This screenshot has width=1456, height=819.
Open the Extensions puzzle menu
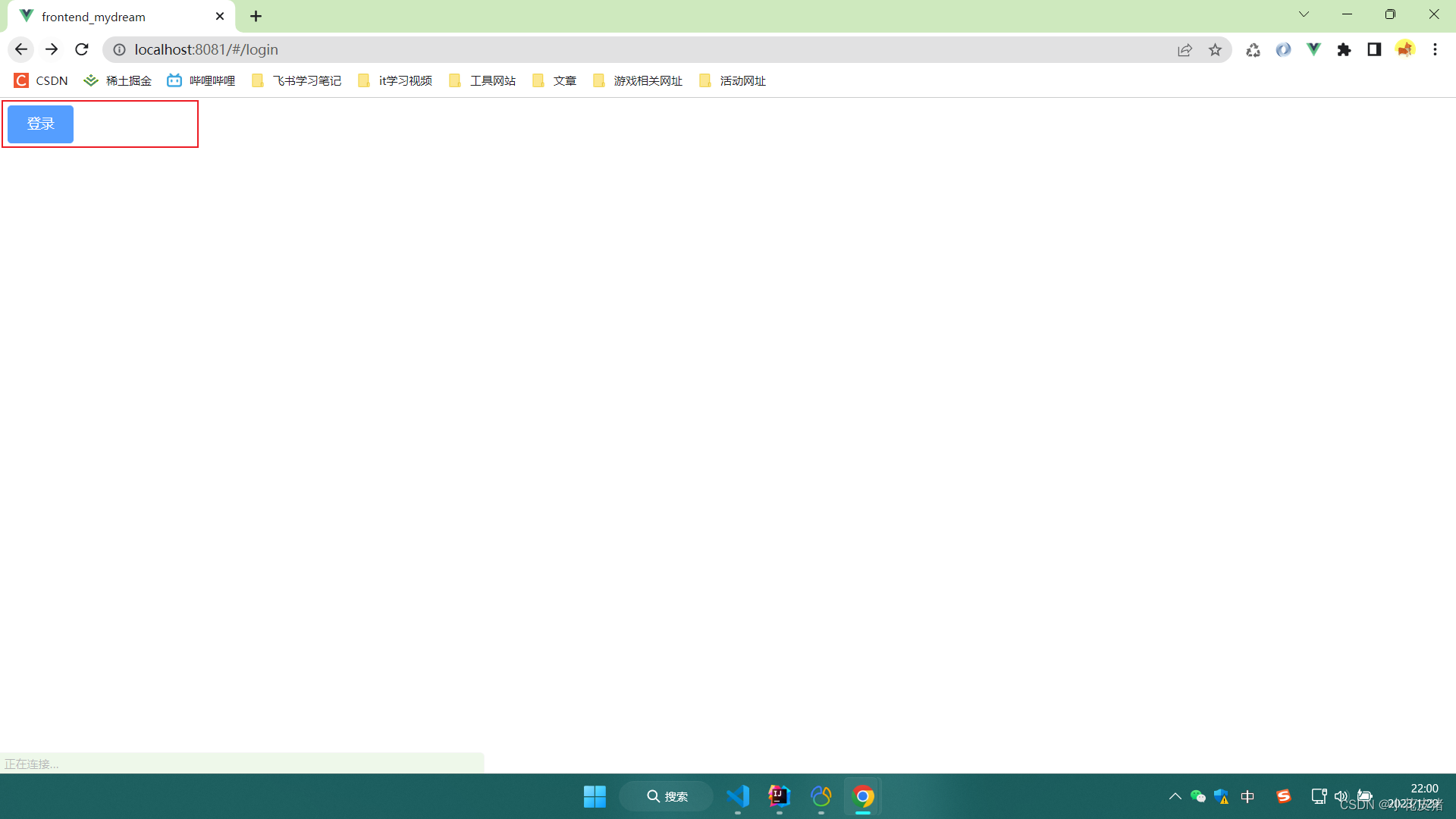1344,50
